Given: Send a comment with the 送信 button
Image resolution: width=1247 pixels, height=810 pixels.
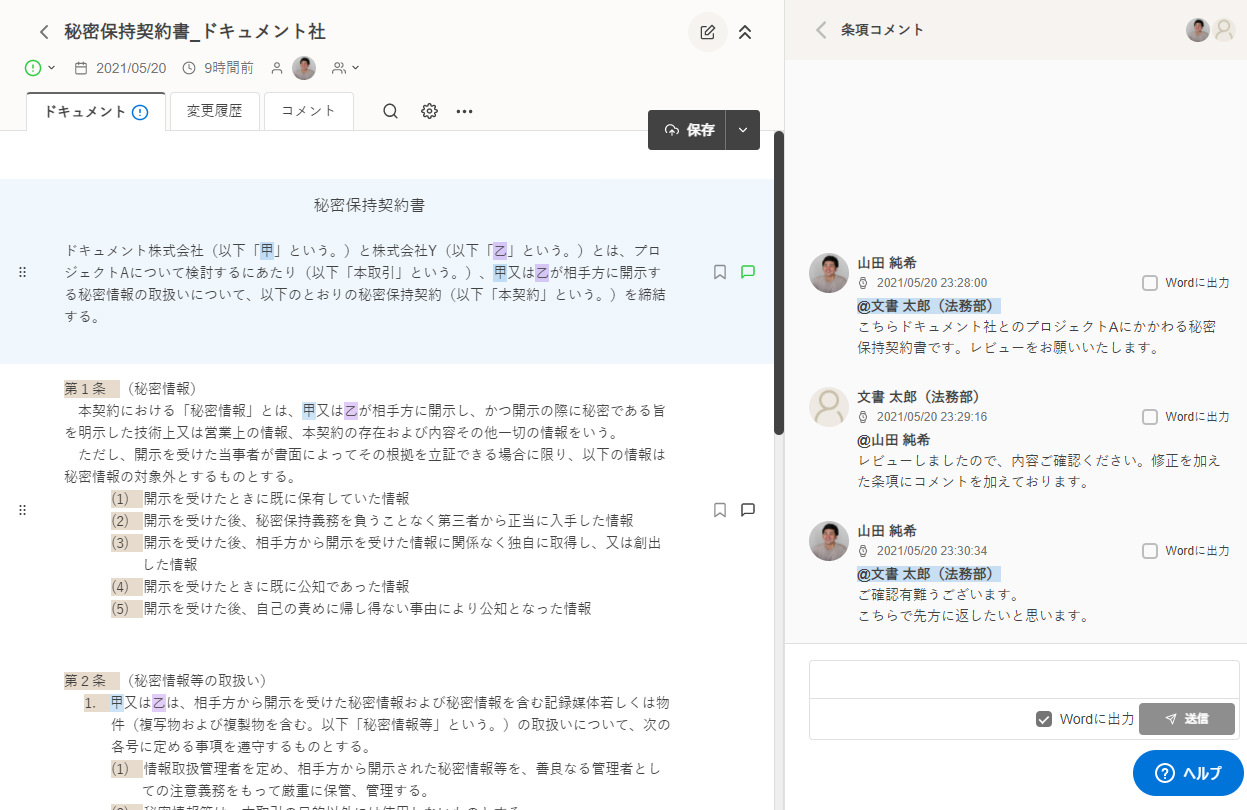Looking at the screenshot, I should (1186, 717).
